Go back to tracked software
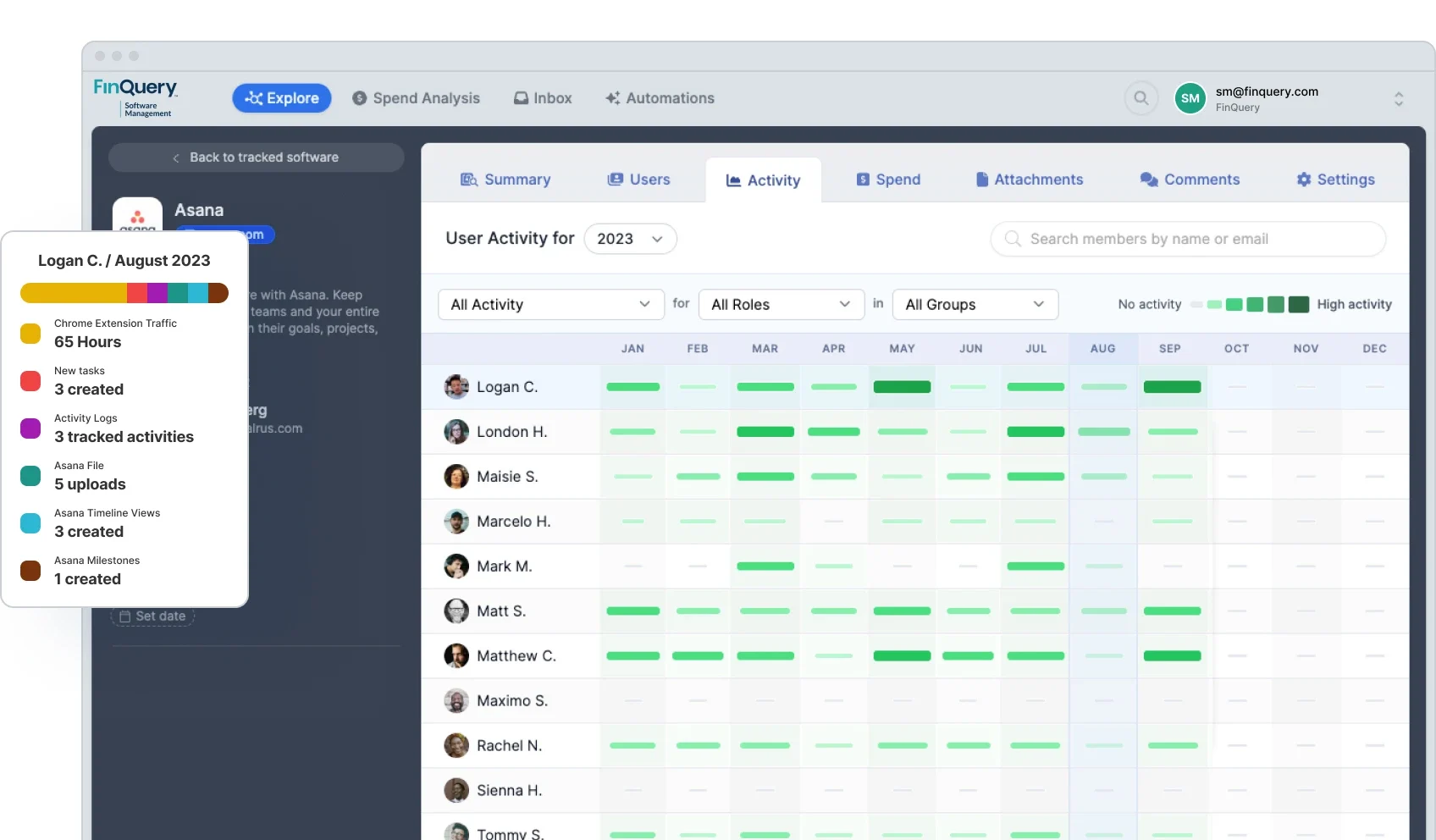The width and height of the screenshot is (1436, 840). [x=256, y=157]
